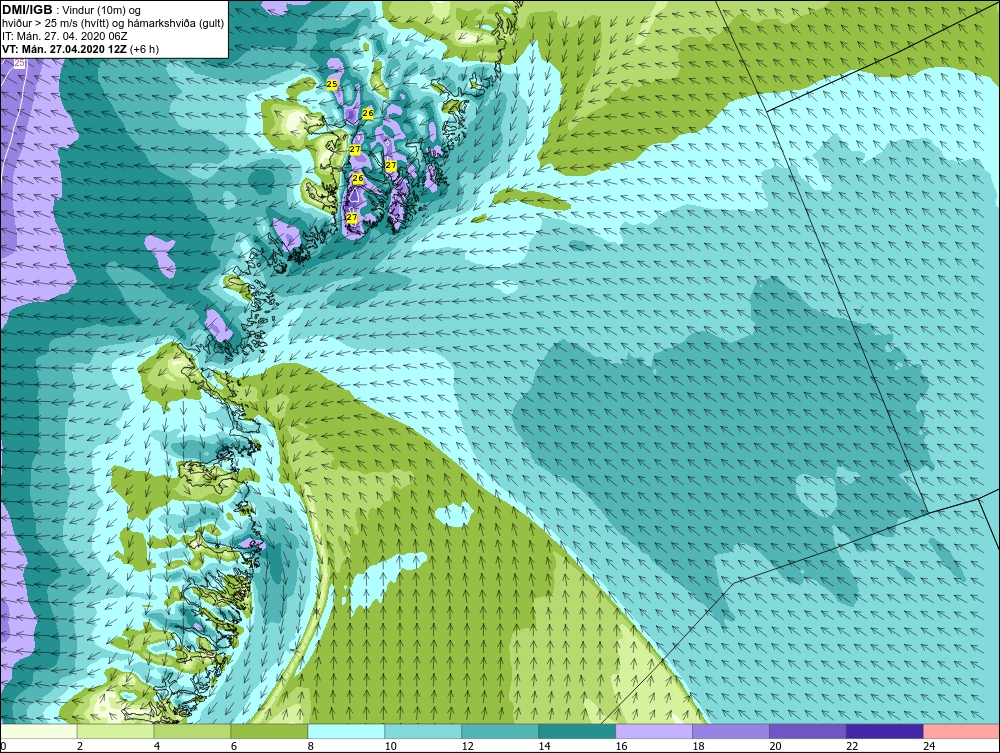
Task: Click the light turquoise 10–12 legend swatch
Action: [x=423, y=731]
